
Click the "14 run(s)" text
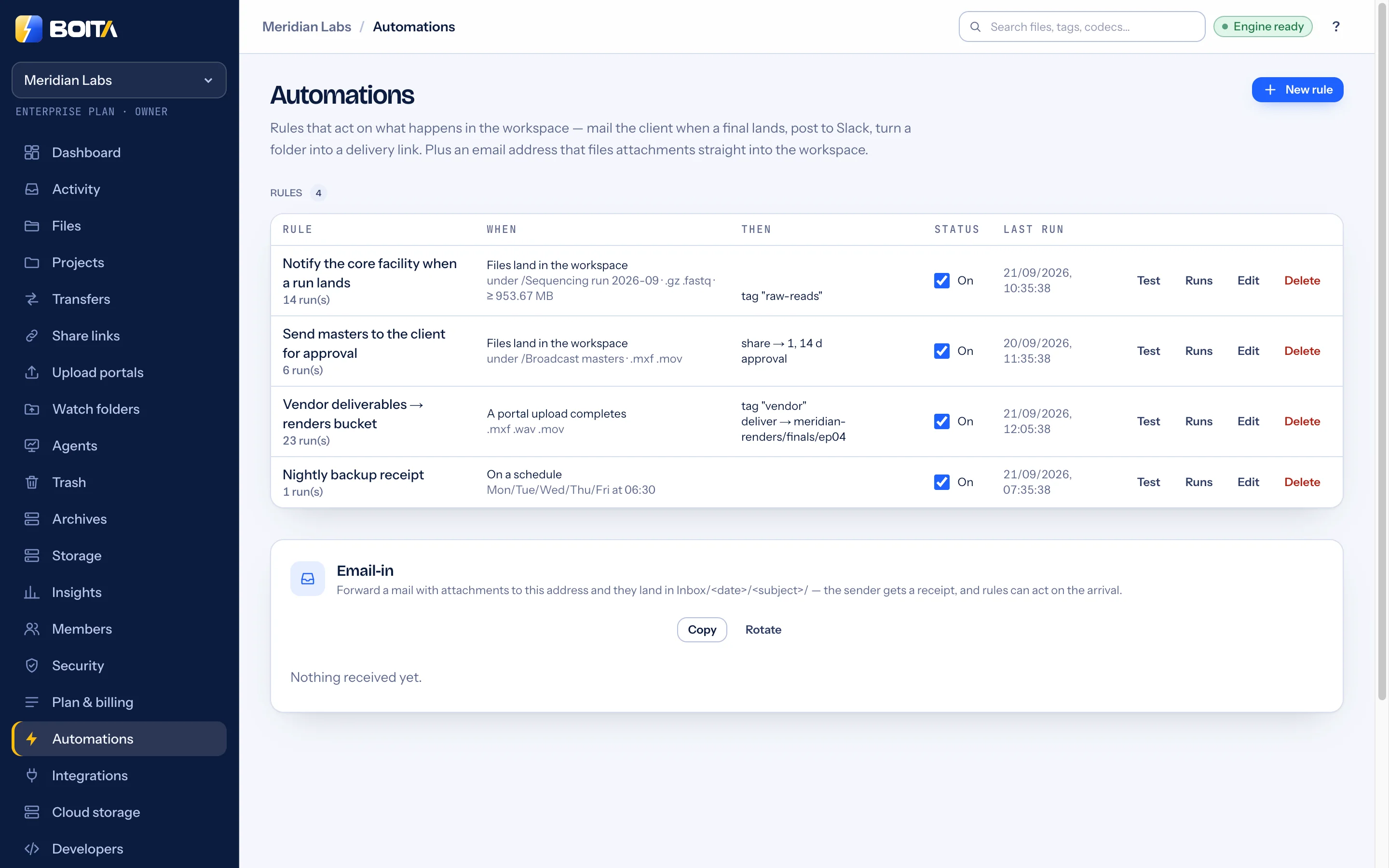306,299
